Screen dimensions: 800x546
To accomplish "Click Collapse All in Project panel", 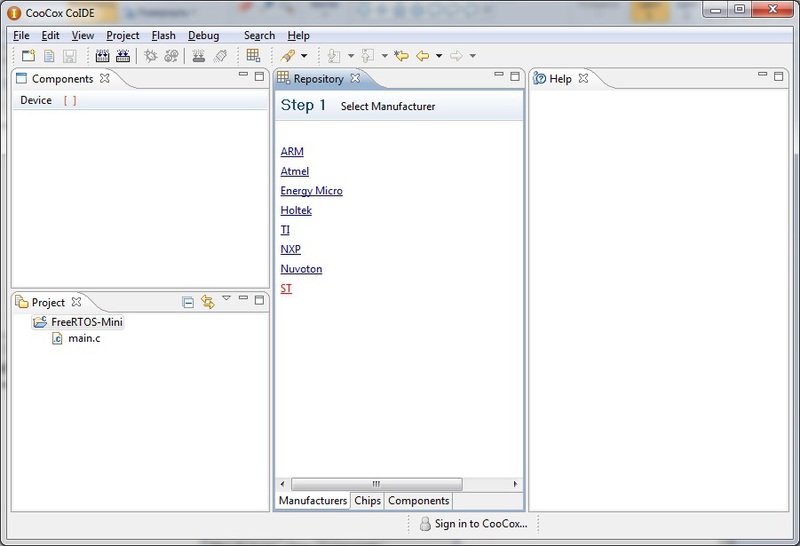I will (x=188, y=302).
